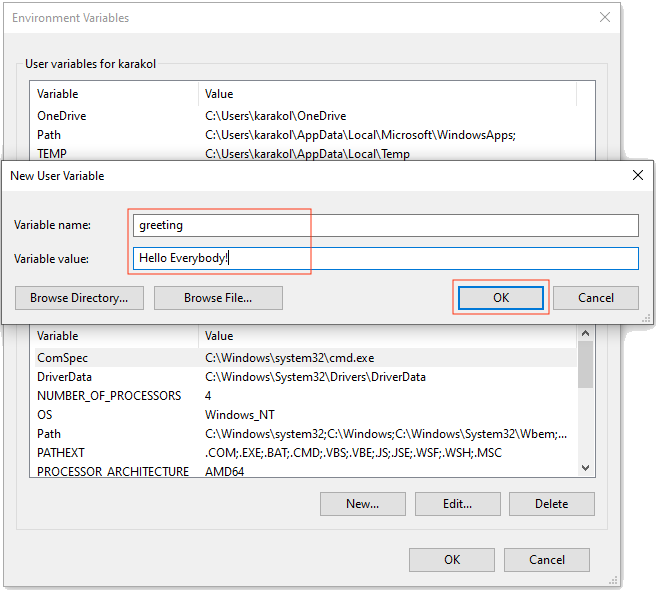Viewport: 656px width, 591px height.
Task: Click the Windows_NT value cell
Action: pos(240,415)
